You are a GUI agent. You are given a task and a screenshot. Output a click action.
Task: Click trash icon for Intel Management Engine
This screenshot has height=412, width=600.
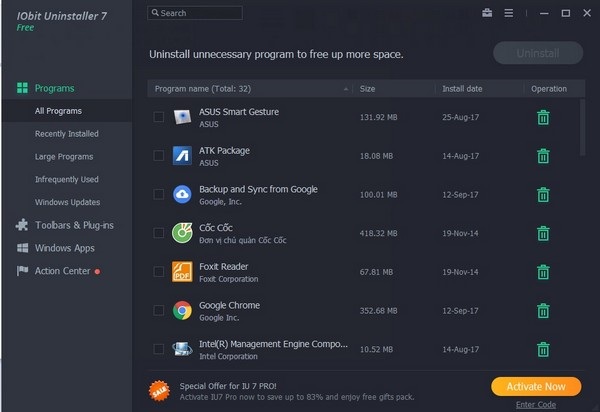pos(543,349)
